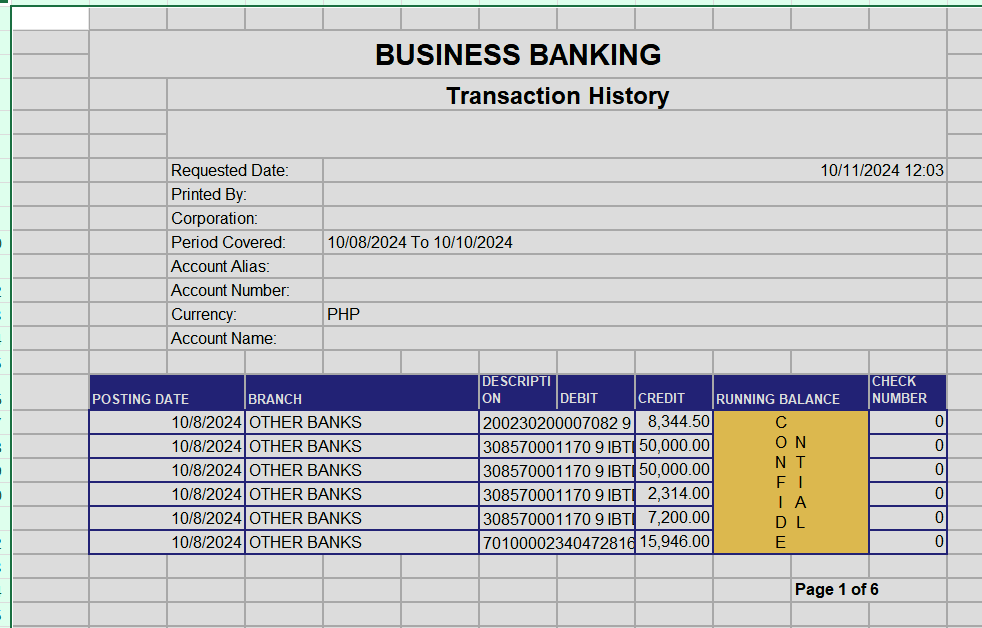Click the 10/11/2024 12:03 timestamp cell
Image resolution: width=982 pixels, height=628 pixels.
634,170
